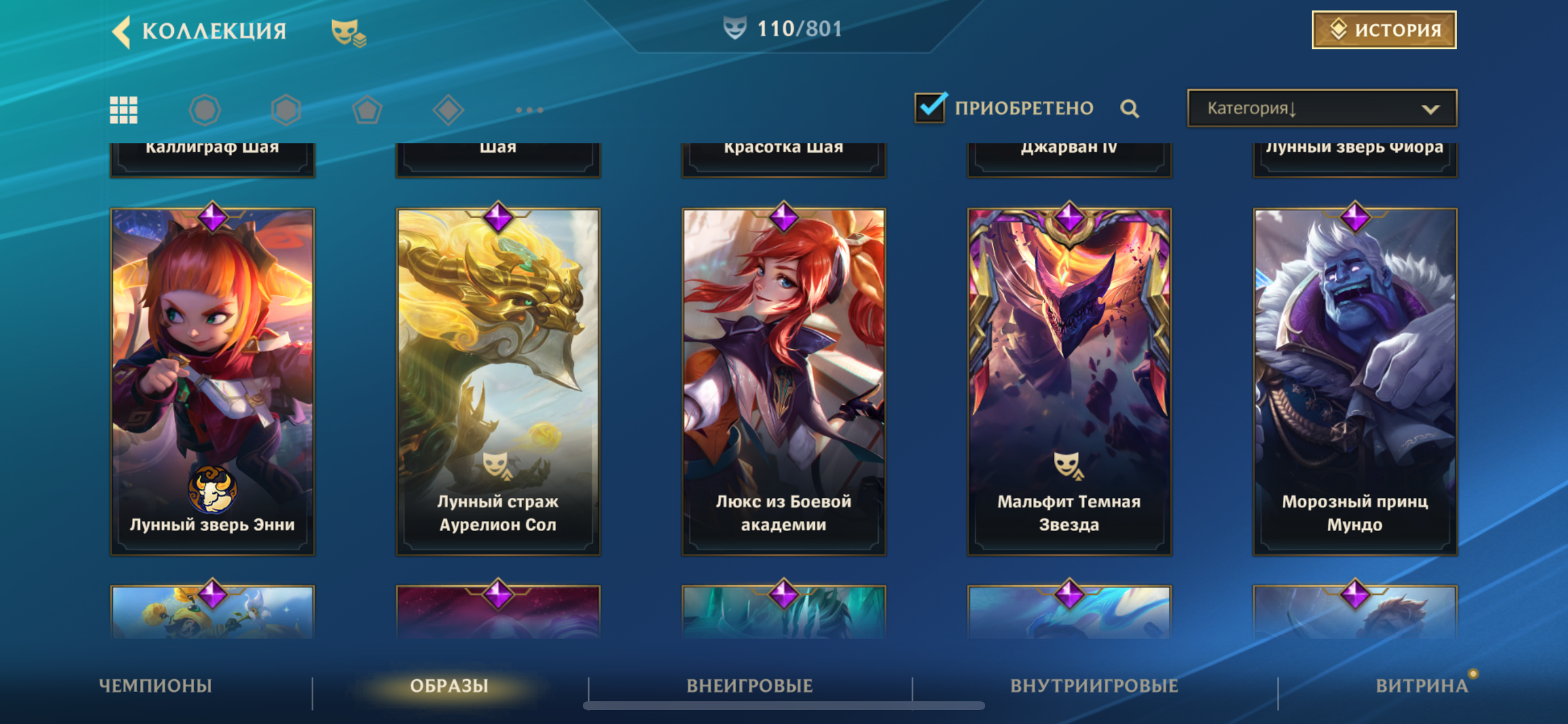Viewport: 1568px width, 724px height.
Task: Open the skin search magnifier
Action: point(1129,108)
